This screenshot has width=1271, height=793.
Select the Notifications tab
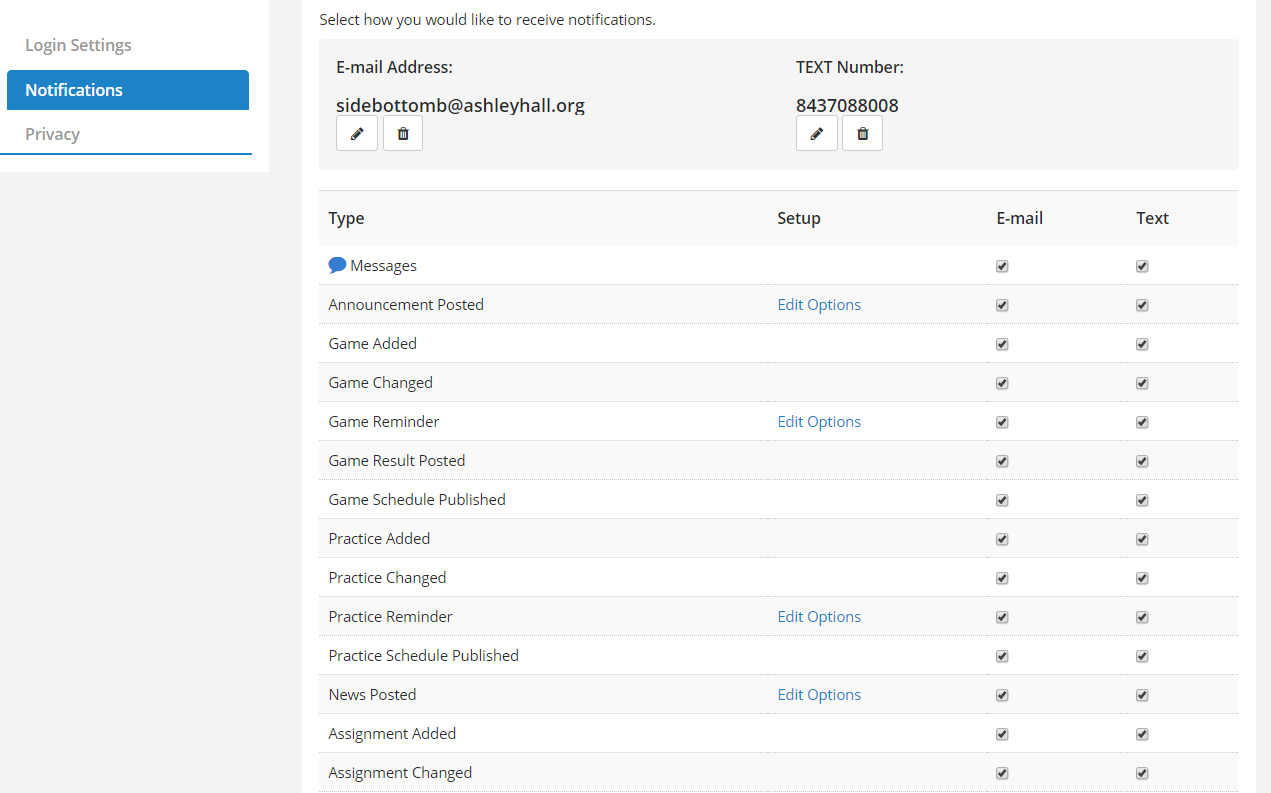[74, 90]
